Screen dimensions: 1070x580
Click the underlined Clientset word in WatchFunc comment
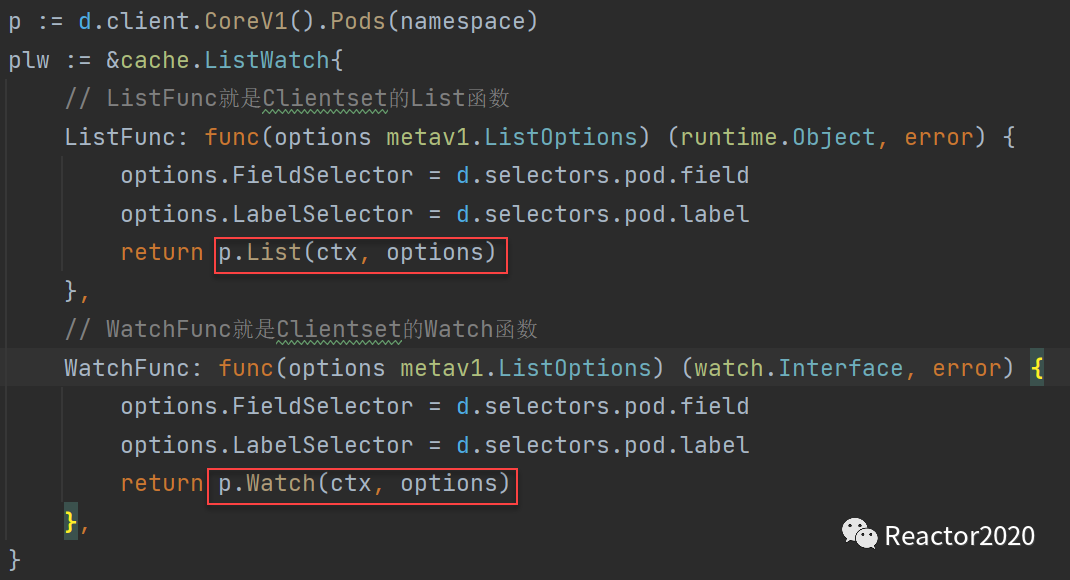tap(339, 329)
